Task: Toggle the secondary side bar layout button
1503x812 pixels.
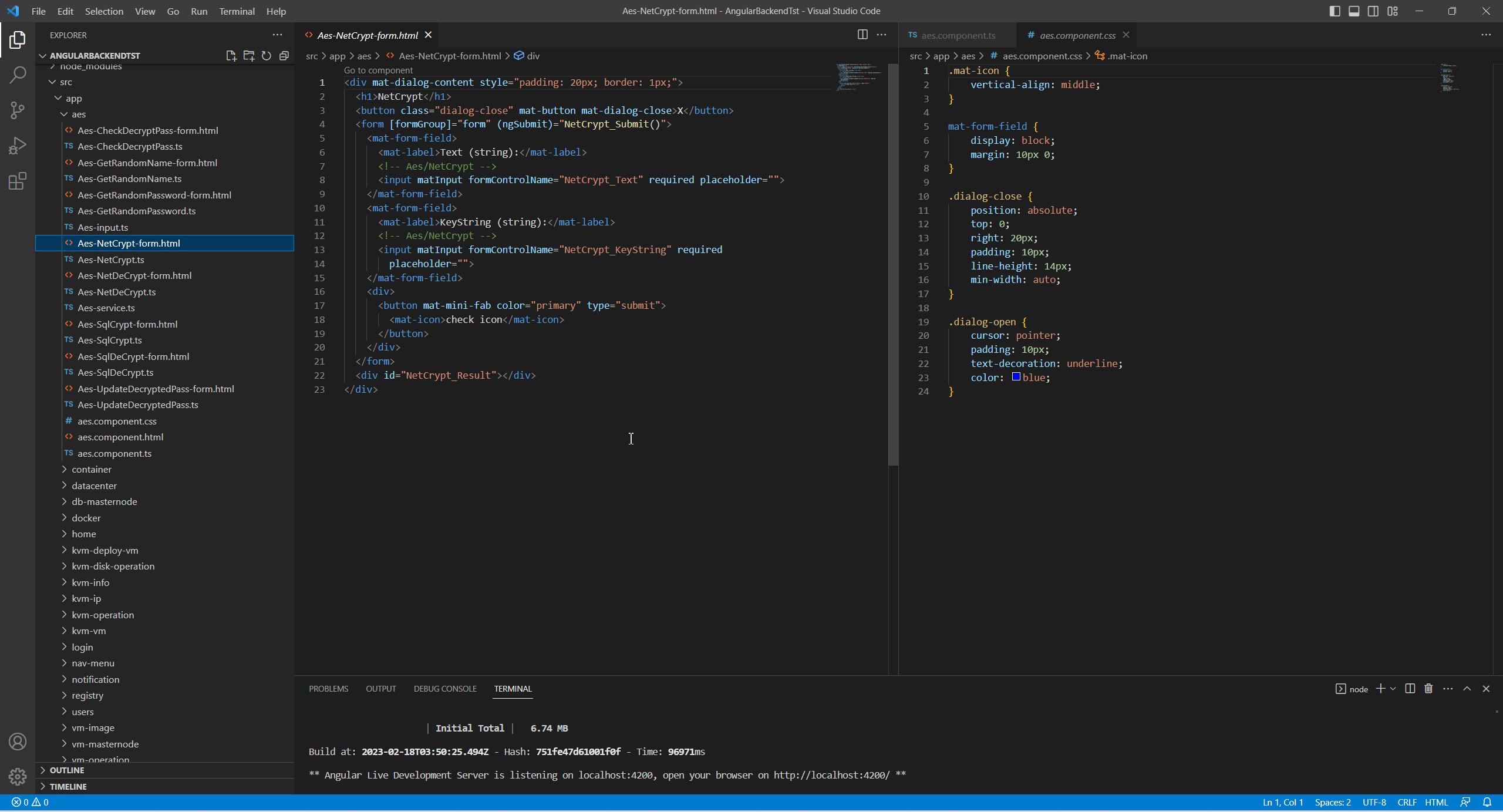Action: [1373, 11]
